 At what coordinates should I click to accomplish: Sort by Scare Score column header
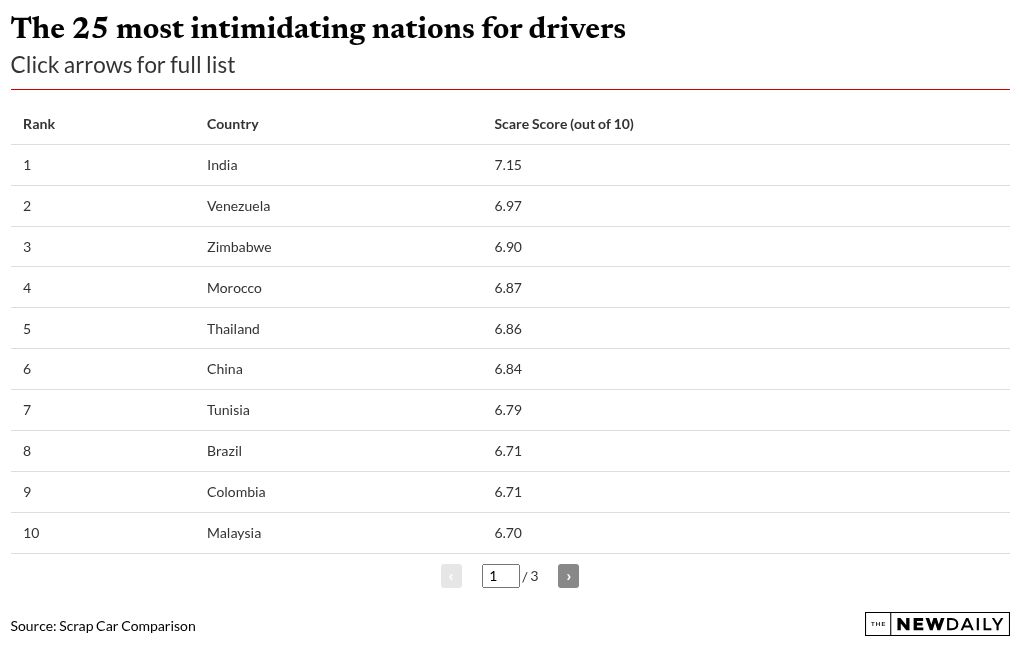click(x=563, y=123)
